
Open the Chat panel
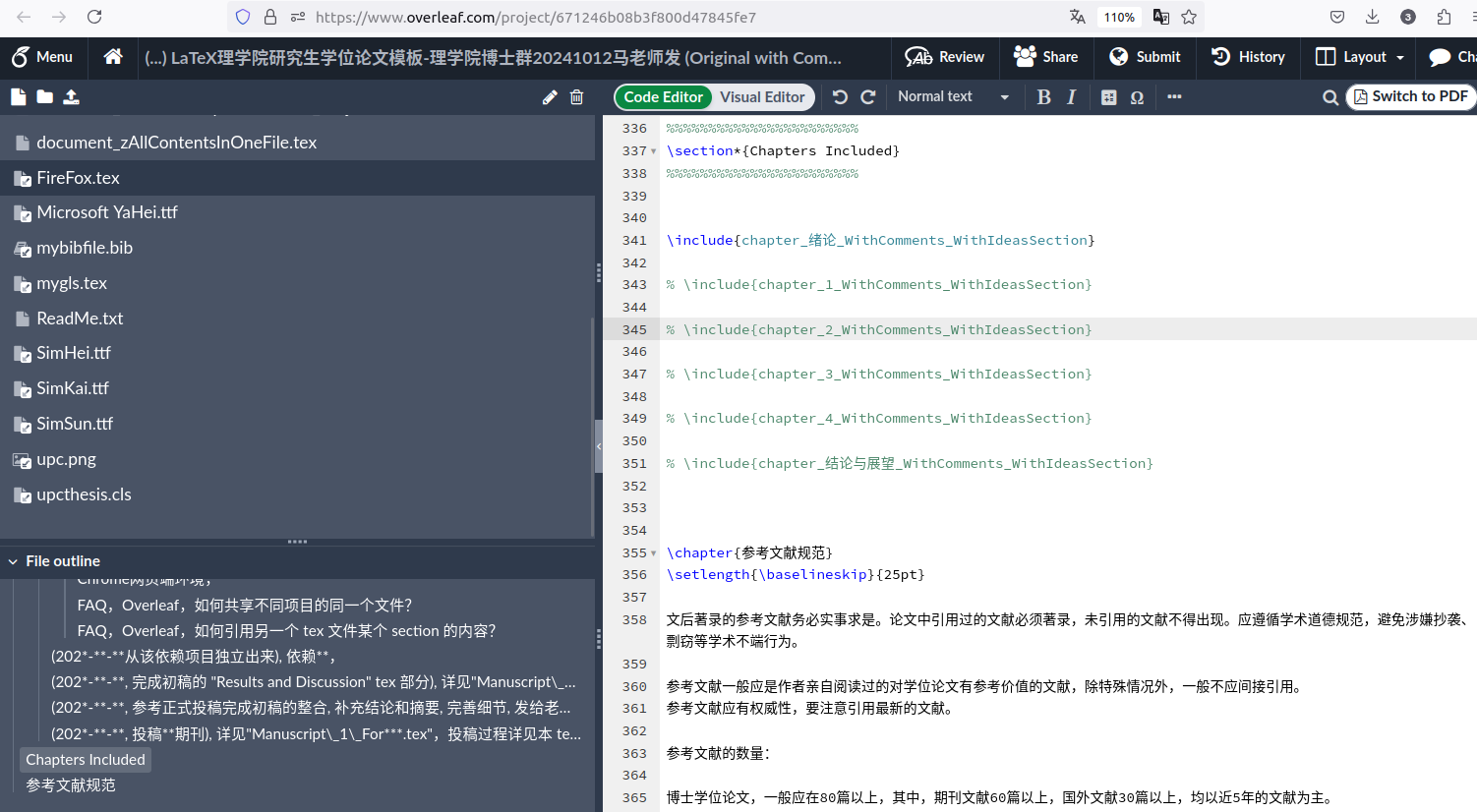point(1451,57)
